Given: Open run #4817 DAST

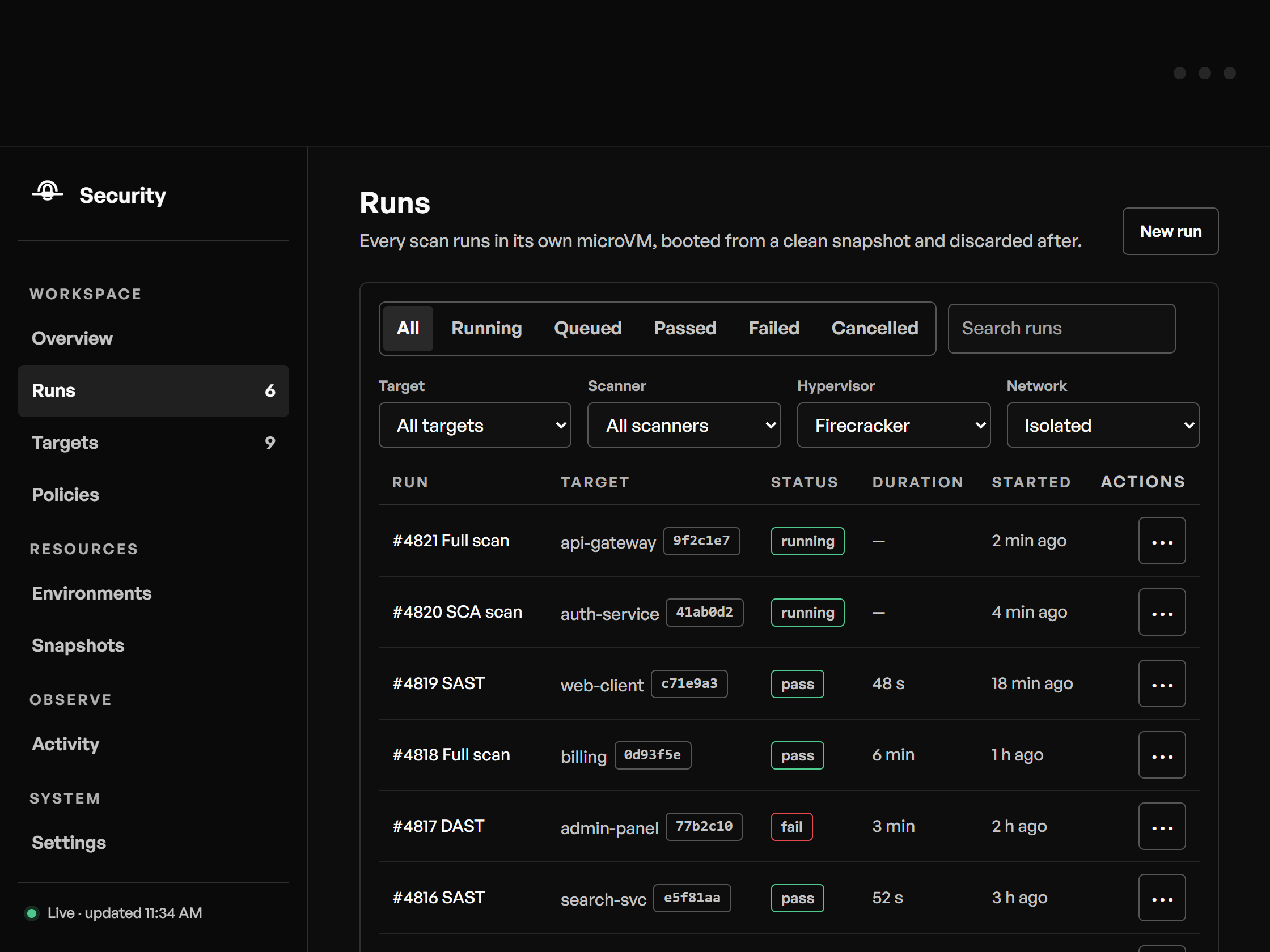Looking at the screenshot, I should [x=438, y=826].
